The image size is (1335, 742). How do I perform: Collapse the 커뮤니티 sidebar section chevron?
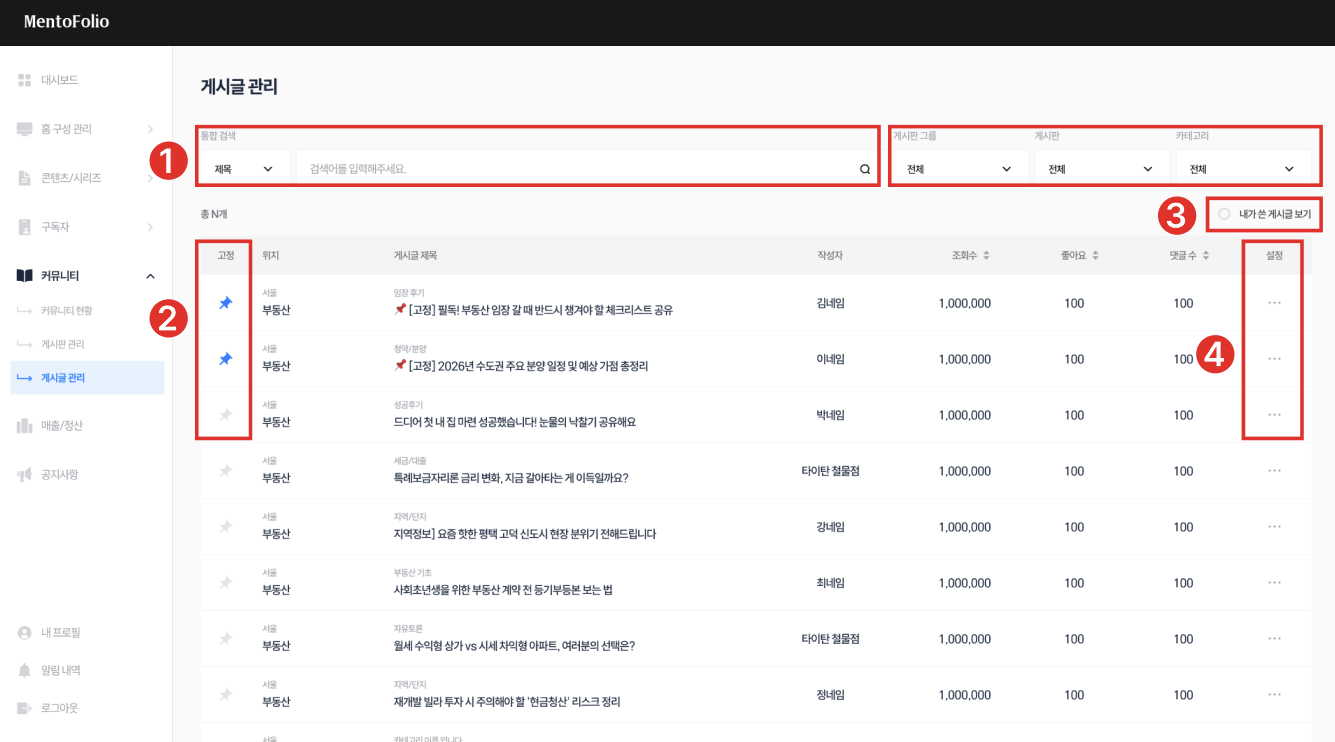(x=150, y=276)
